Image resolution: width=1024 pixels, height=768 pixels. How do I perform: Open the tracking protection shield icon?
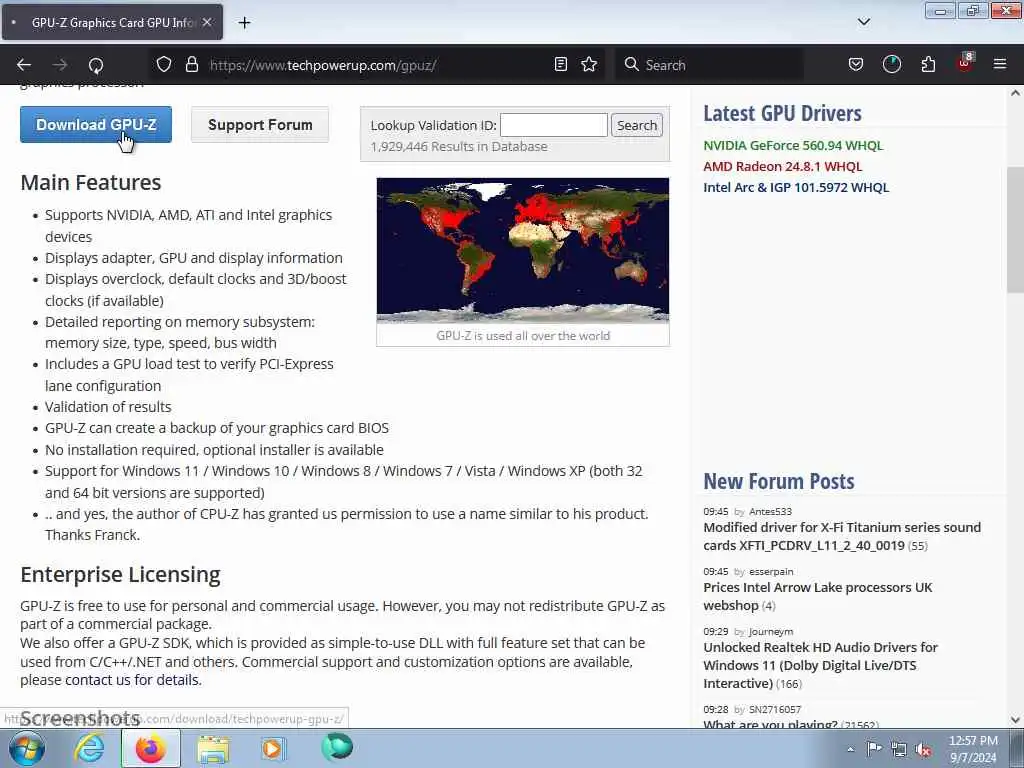pyautogui.click(x=164, y=64)
